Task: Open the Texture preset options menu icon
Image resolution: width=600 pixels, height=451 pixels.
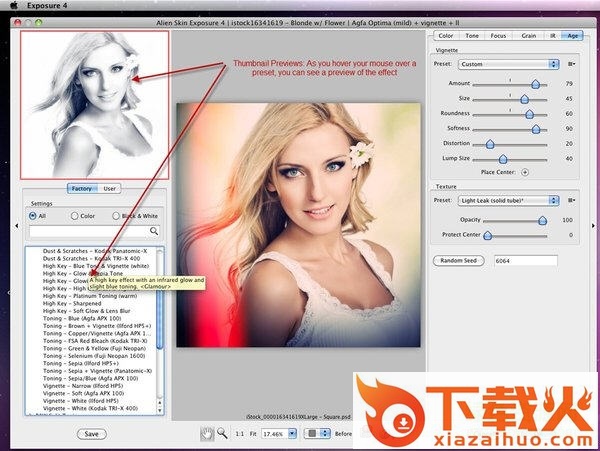Action: point(571,200)
